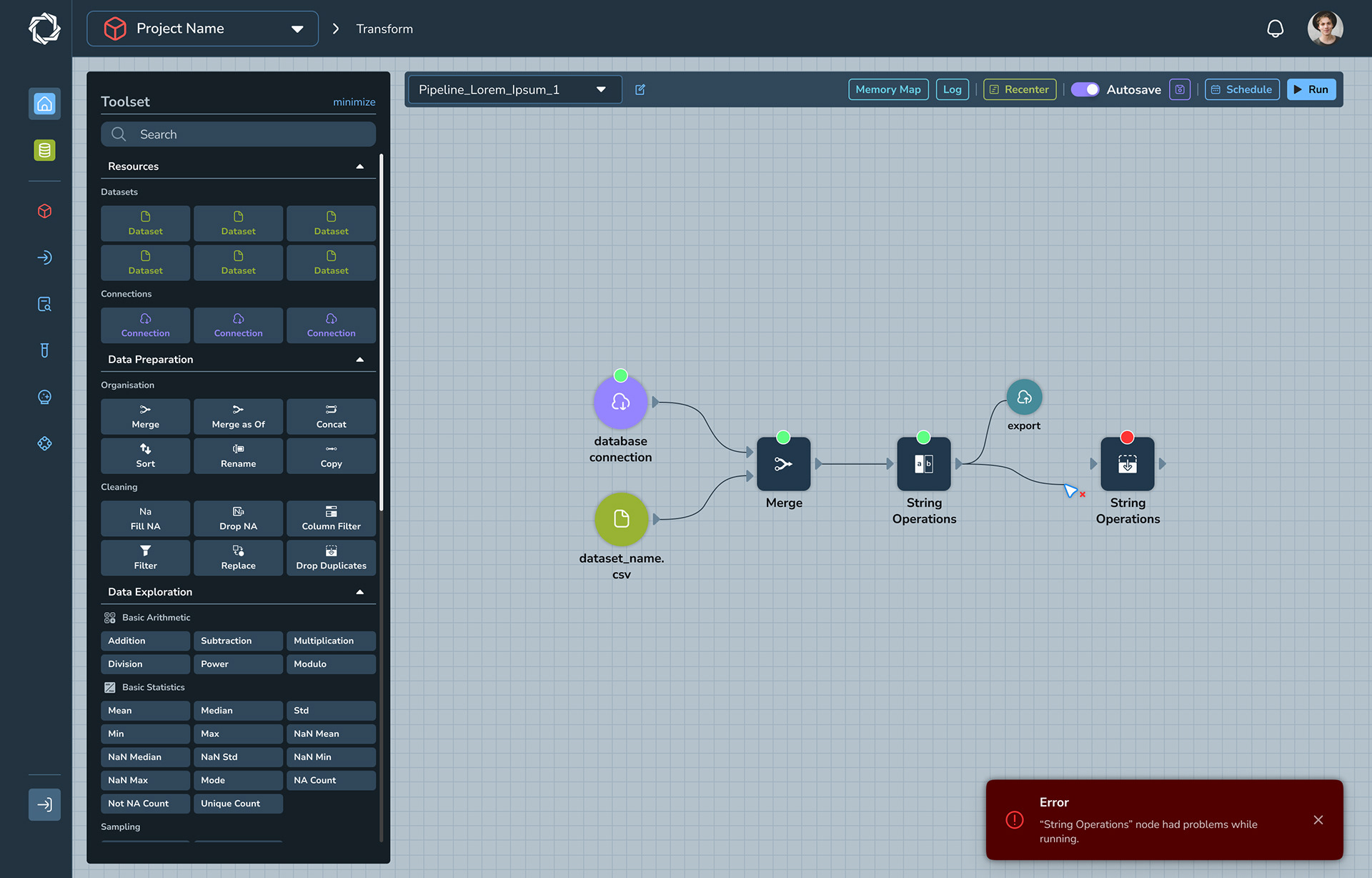Click the notification bell icon
This screenshot has width=1372, height=878.
[1275, 29]
